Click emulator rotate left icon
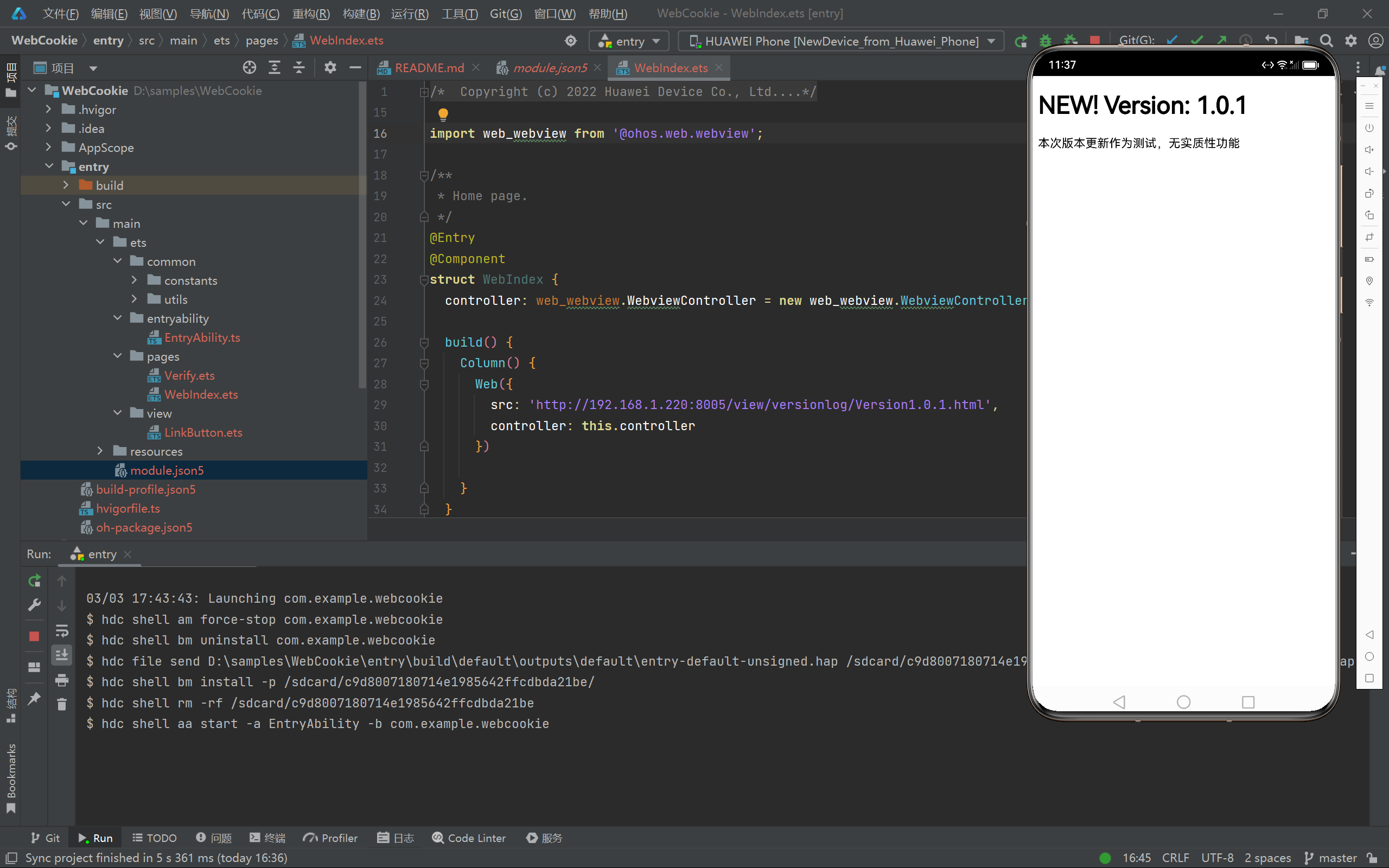The height and width of the screenshot is (868, 1389). (x=1369, y=194)
